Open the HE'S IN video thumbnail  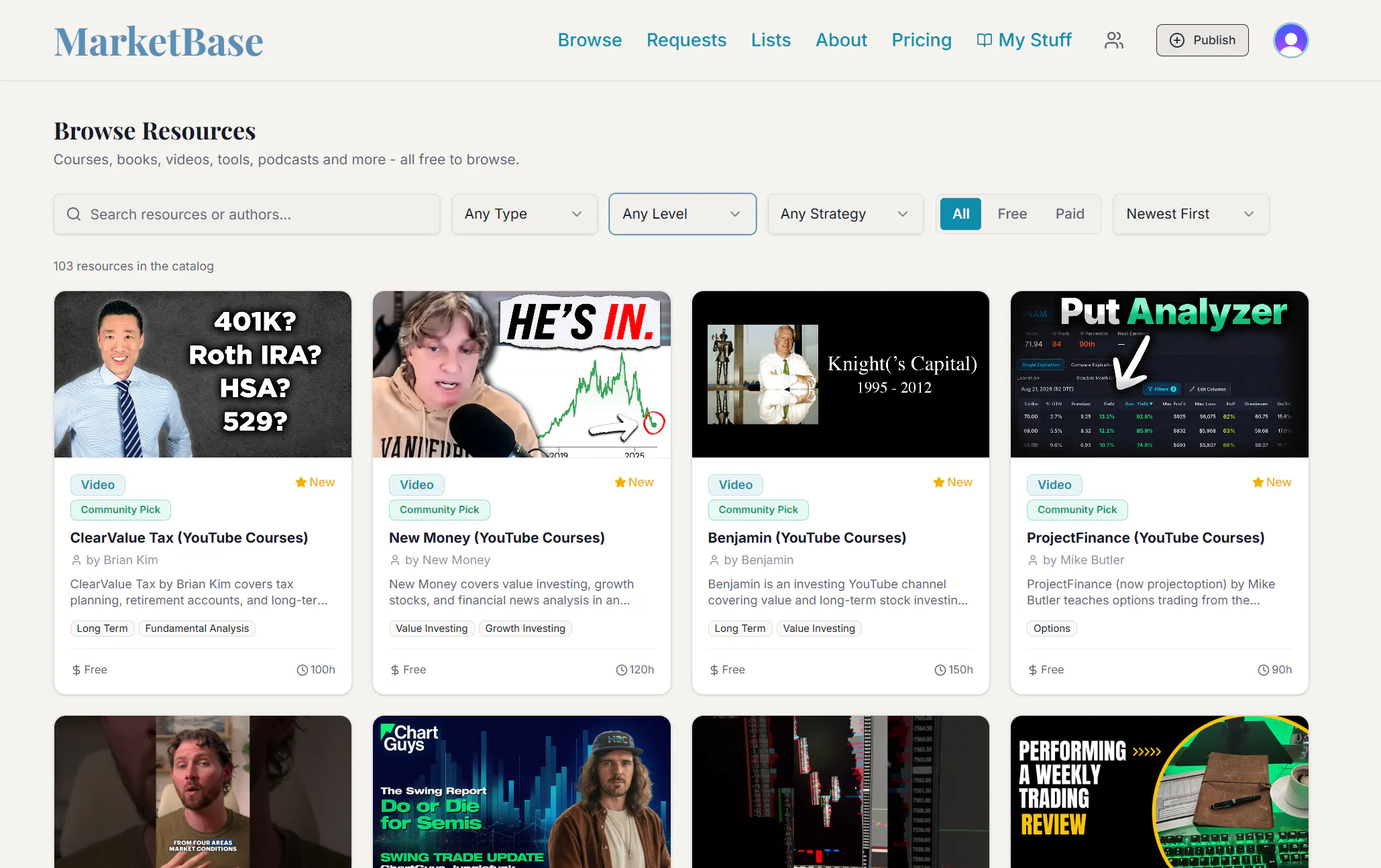tap(521, 374)
